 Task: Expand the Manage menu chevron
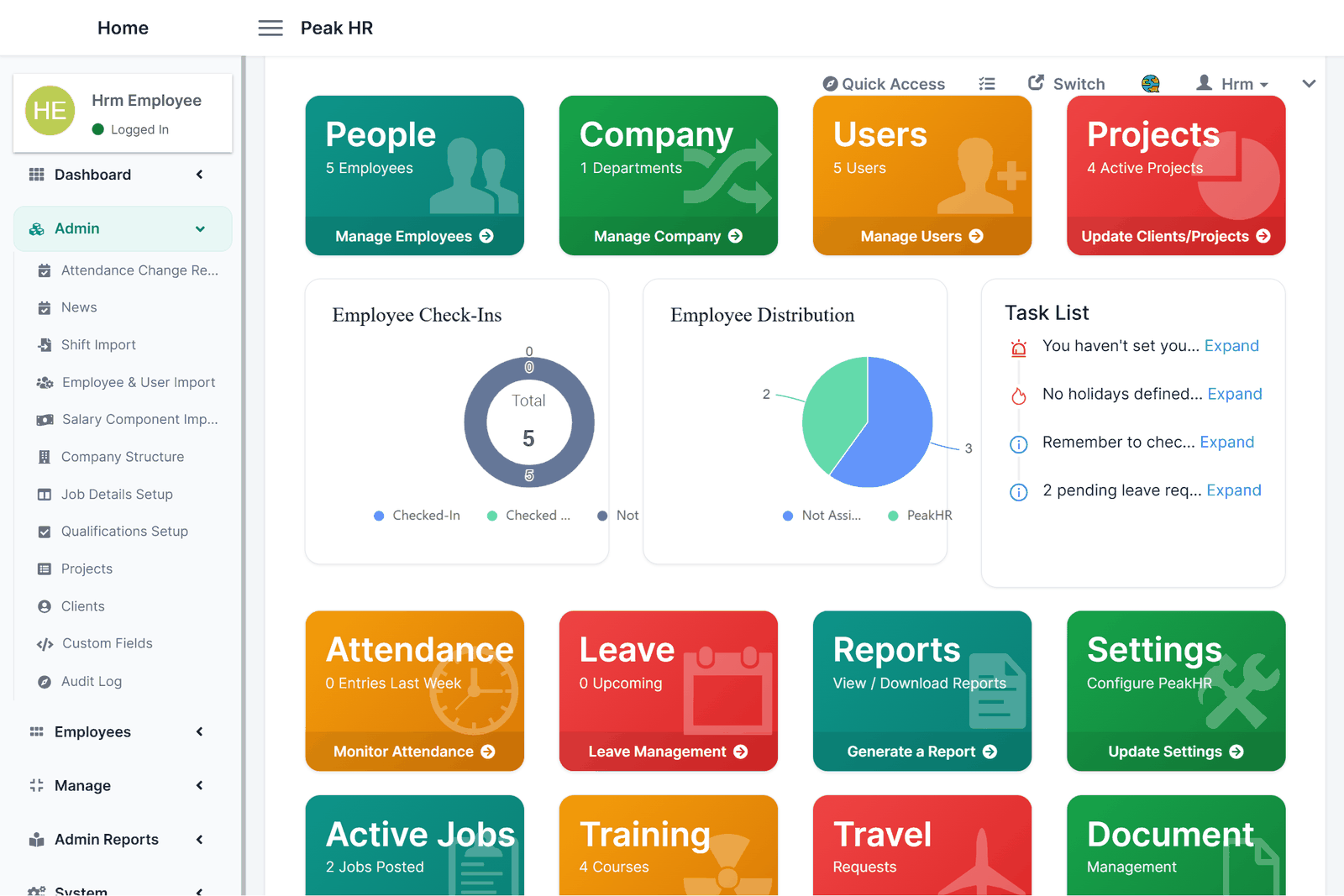click(x=199, y=786)
